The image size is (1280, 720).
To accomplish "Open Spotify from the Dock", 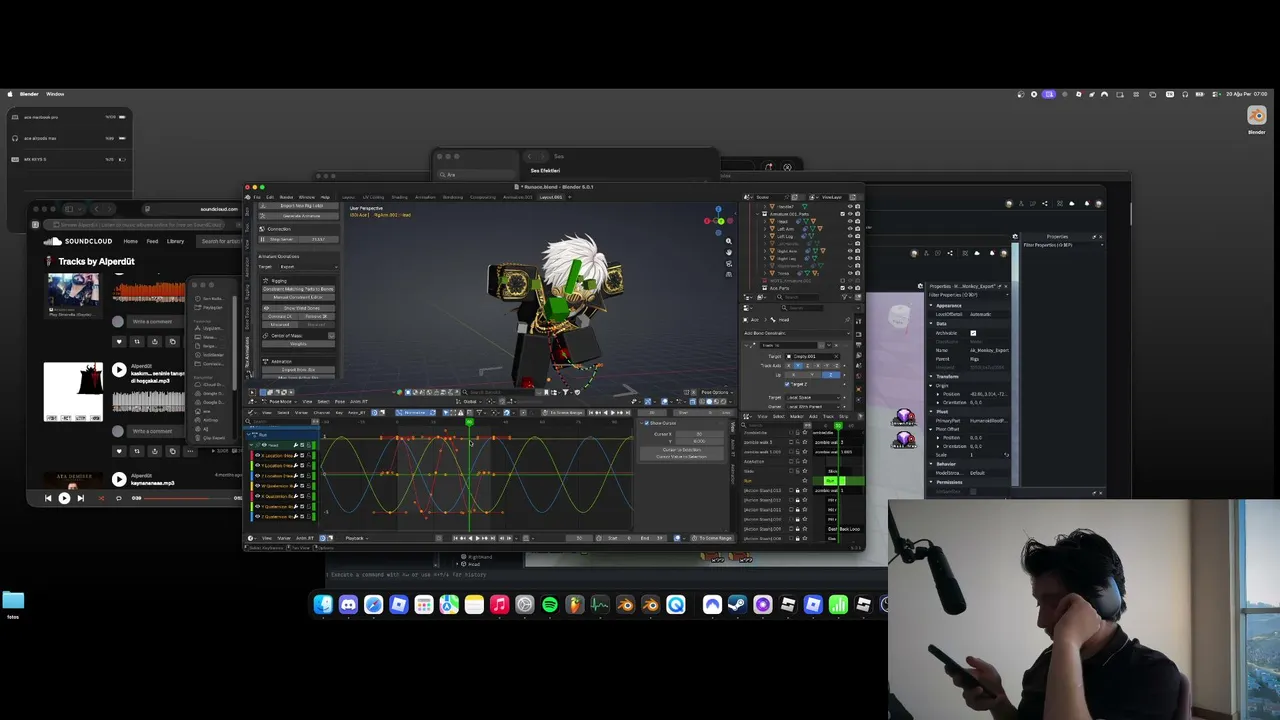I will point(550,604).
